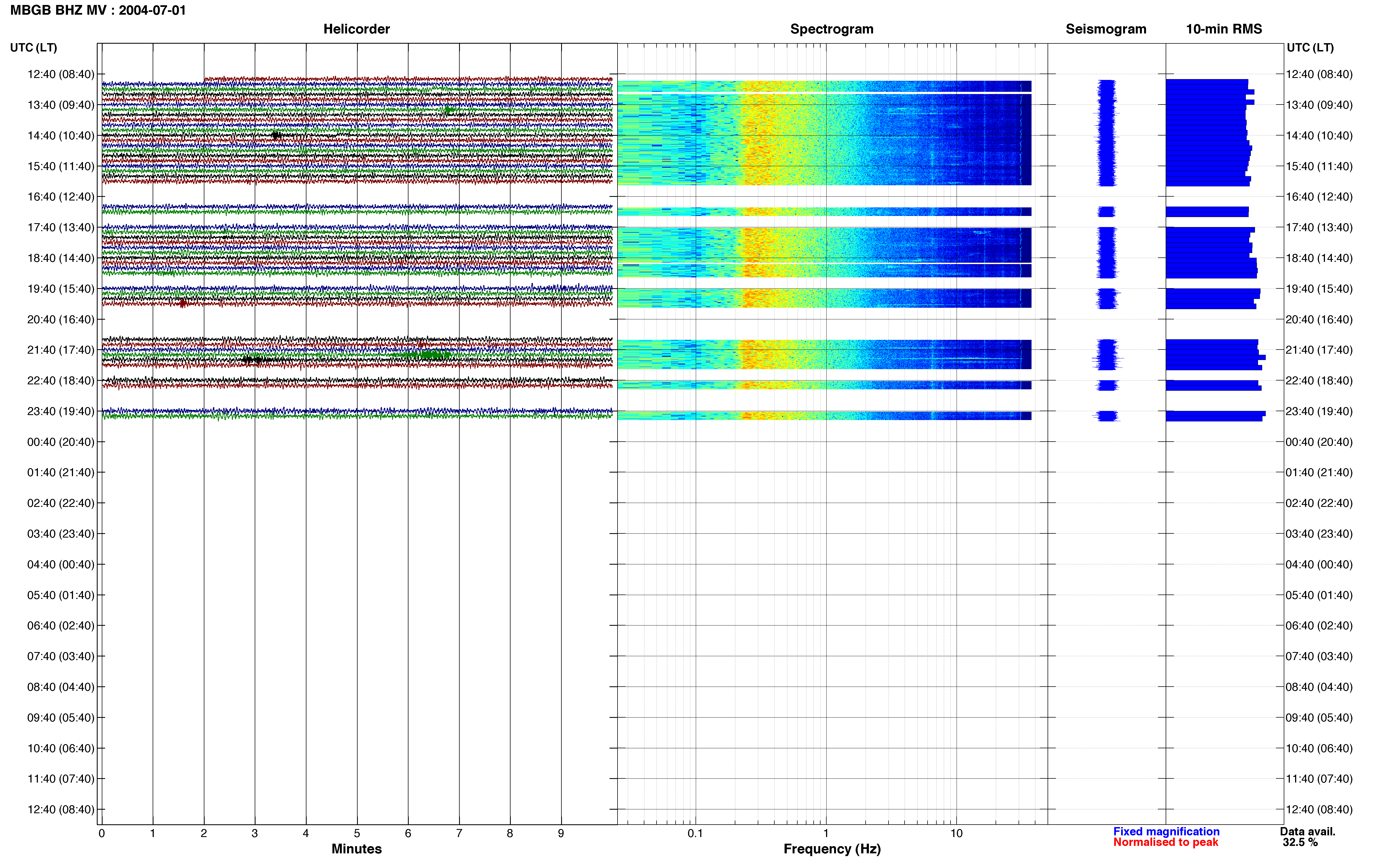
Task: Click right time label '19:40 (15:40)'
Action: point(1319,289)
